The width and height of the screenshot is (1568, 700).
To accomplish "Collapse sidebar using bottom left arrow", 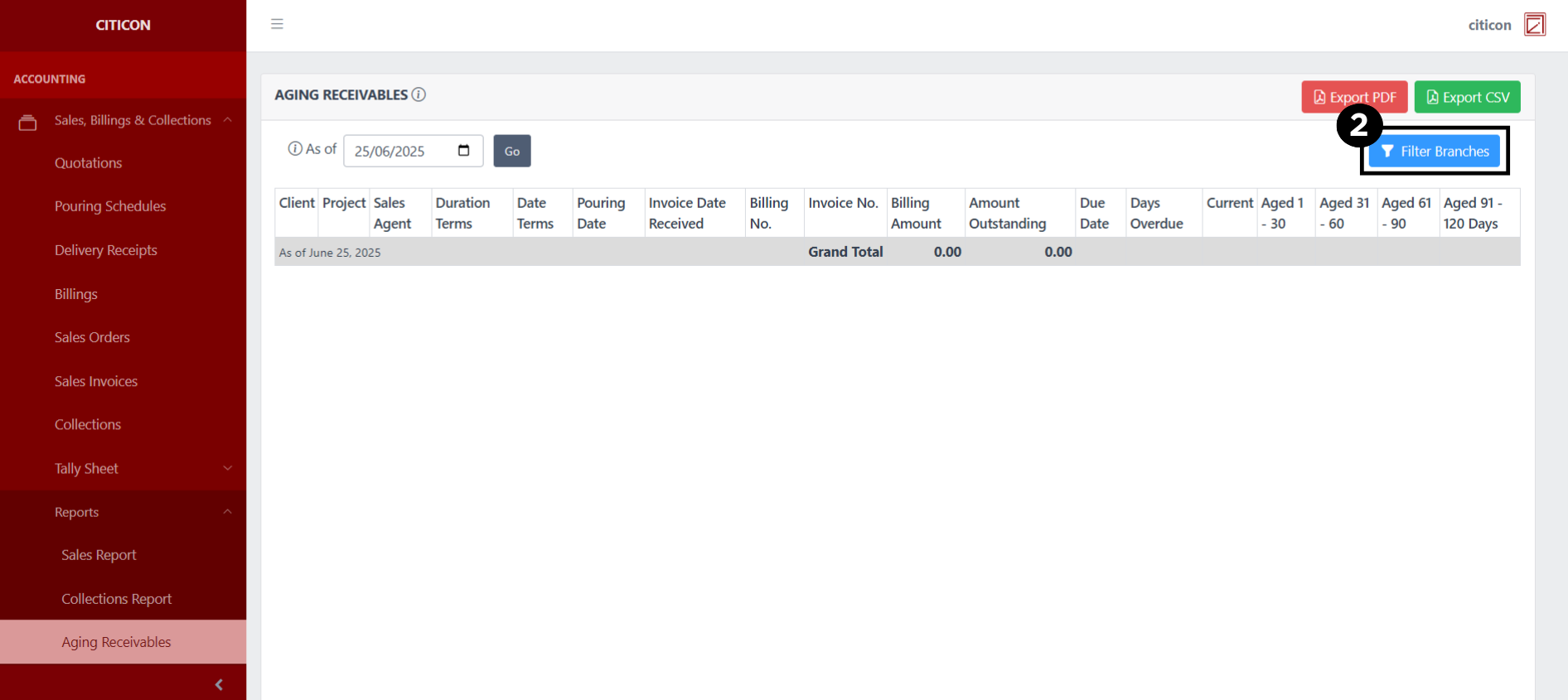I will pyautogui.click(x=219, y=684).
